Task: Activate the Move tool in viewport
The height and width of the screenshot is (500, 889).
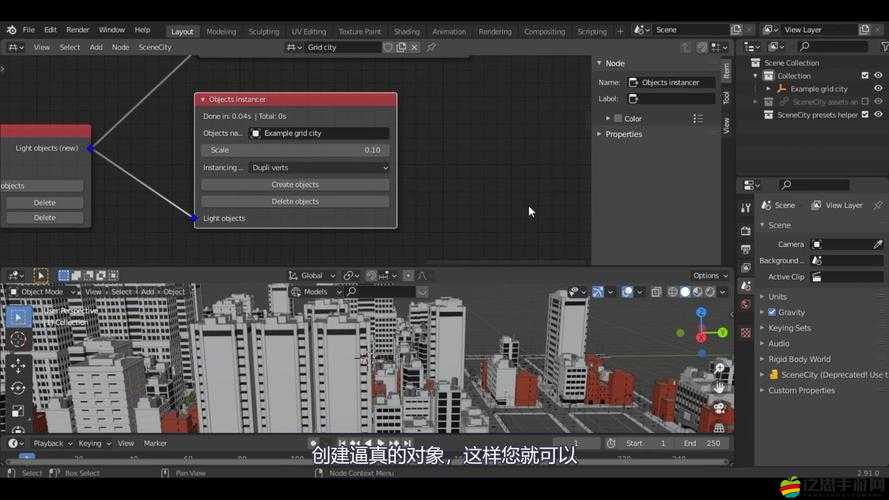Action: pos(18,366)
